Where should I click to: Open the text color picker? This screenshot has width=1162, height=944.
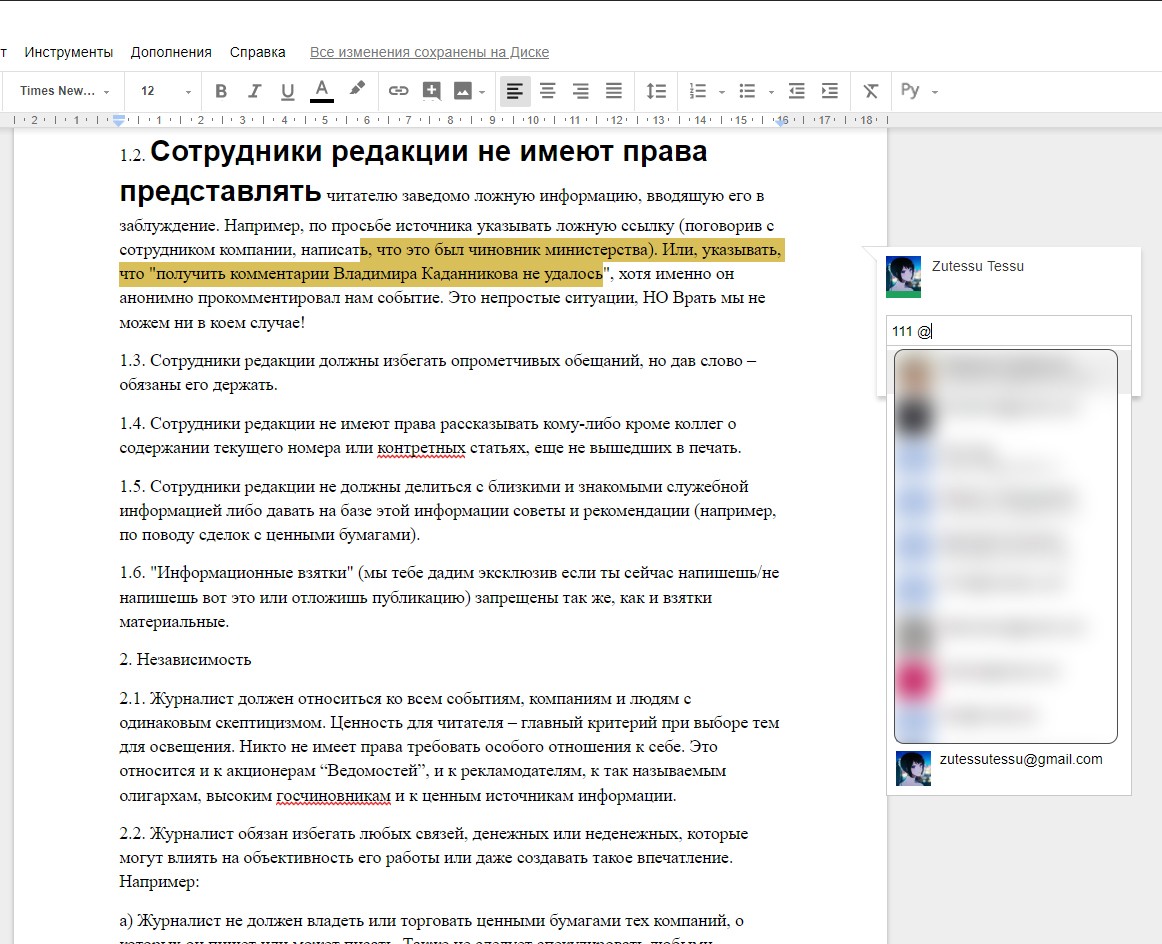(321, 91)
